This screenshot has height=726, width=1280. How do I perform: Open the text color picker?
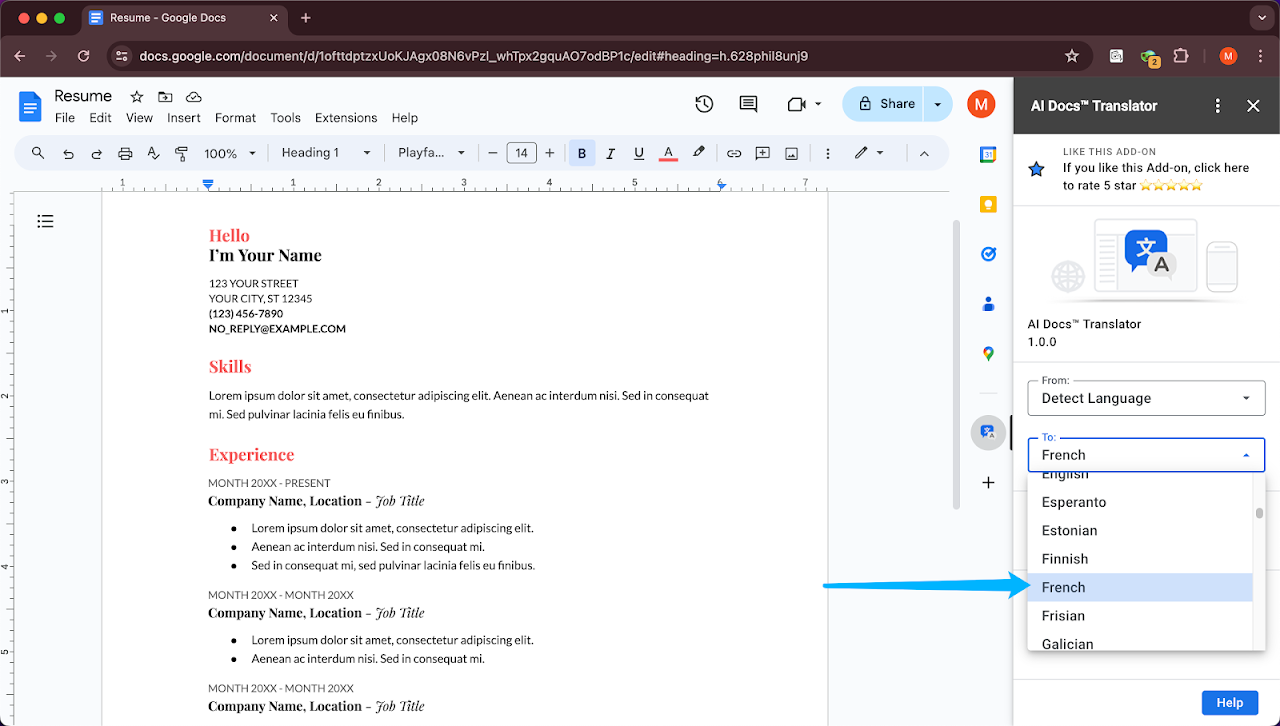(668, 153)
